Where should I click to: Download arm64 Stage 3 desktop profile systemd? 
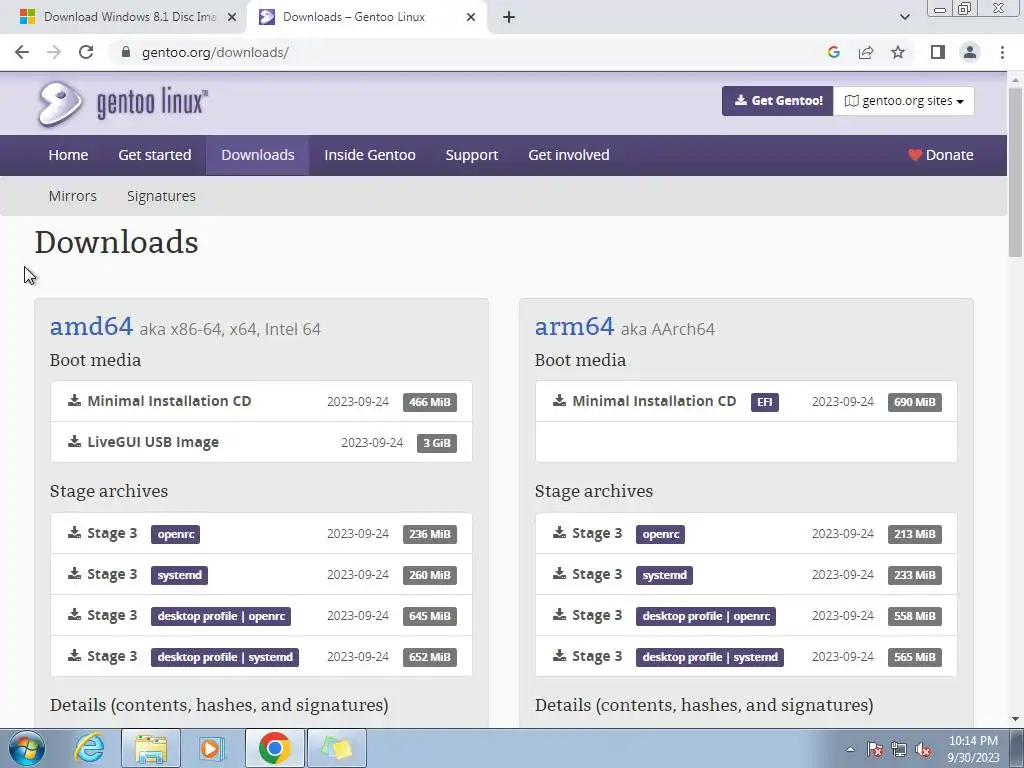pos(746,656)
